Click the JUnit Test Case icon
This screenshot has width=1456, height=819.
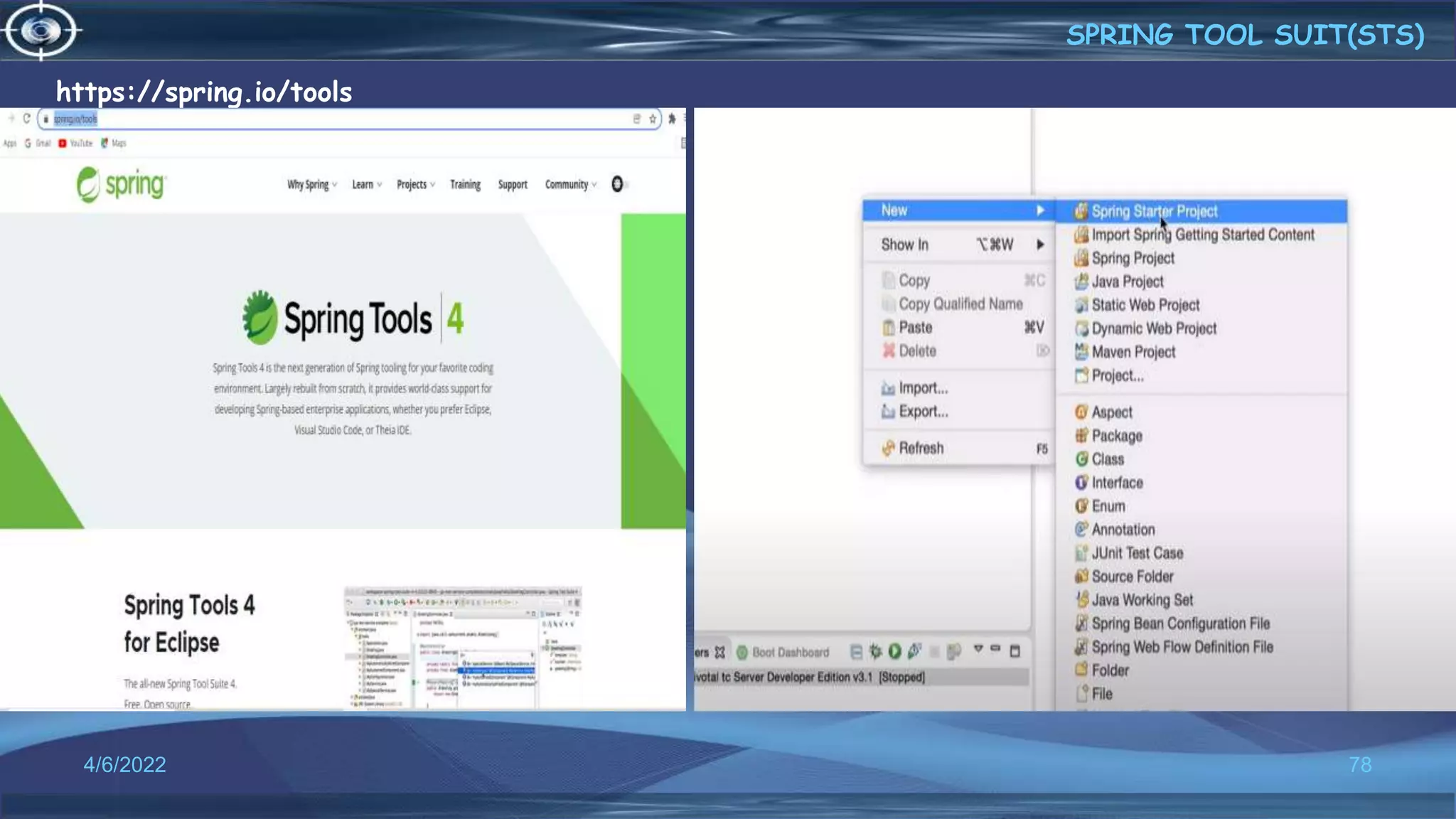pyautogui.click(x=1081, y=553)
